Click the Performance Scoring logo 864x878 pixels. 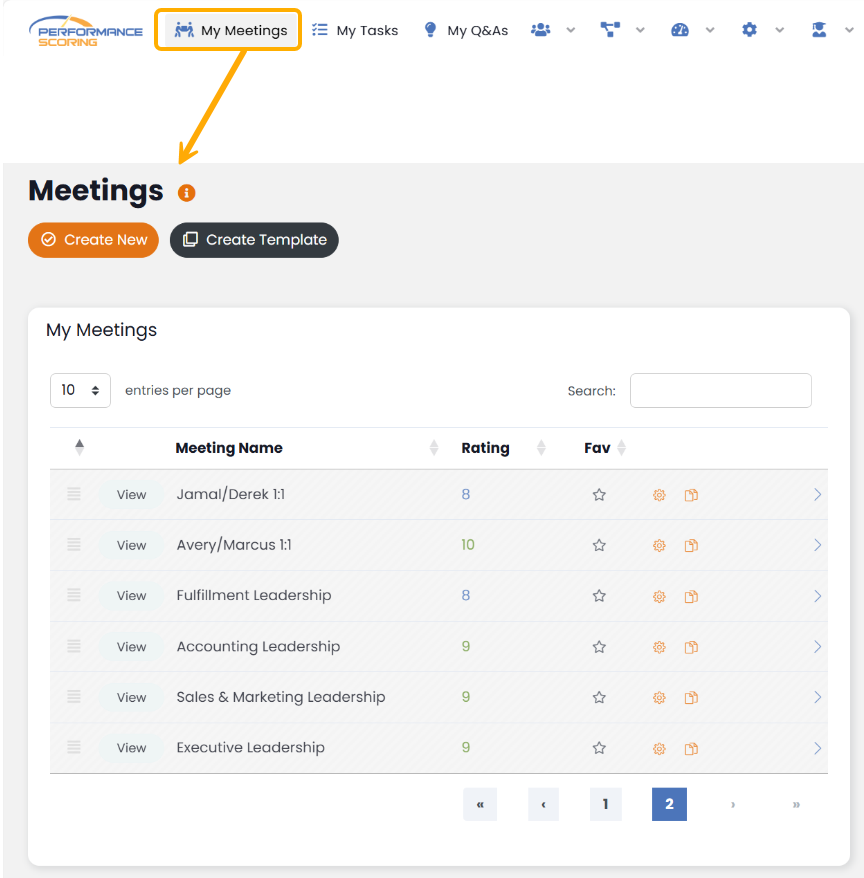coord(85,30)
